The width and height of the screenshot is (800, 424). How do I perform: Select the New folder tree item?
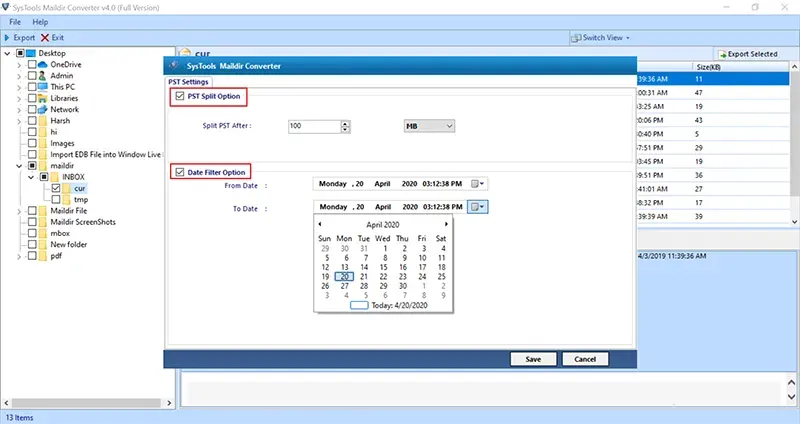coord(68,244)
